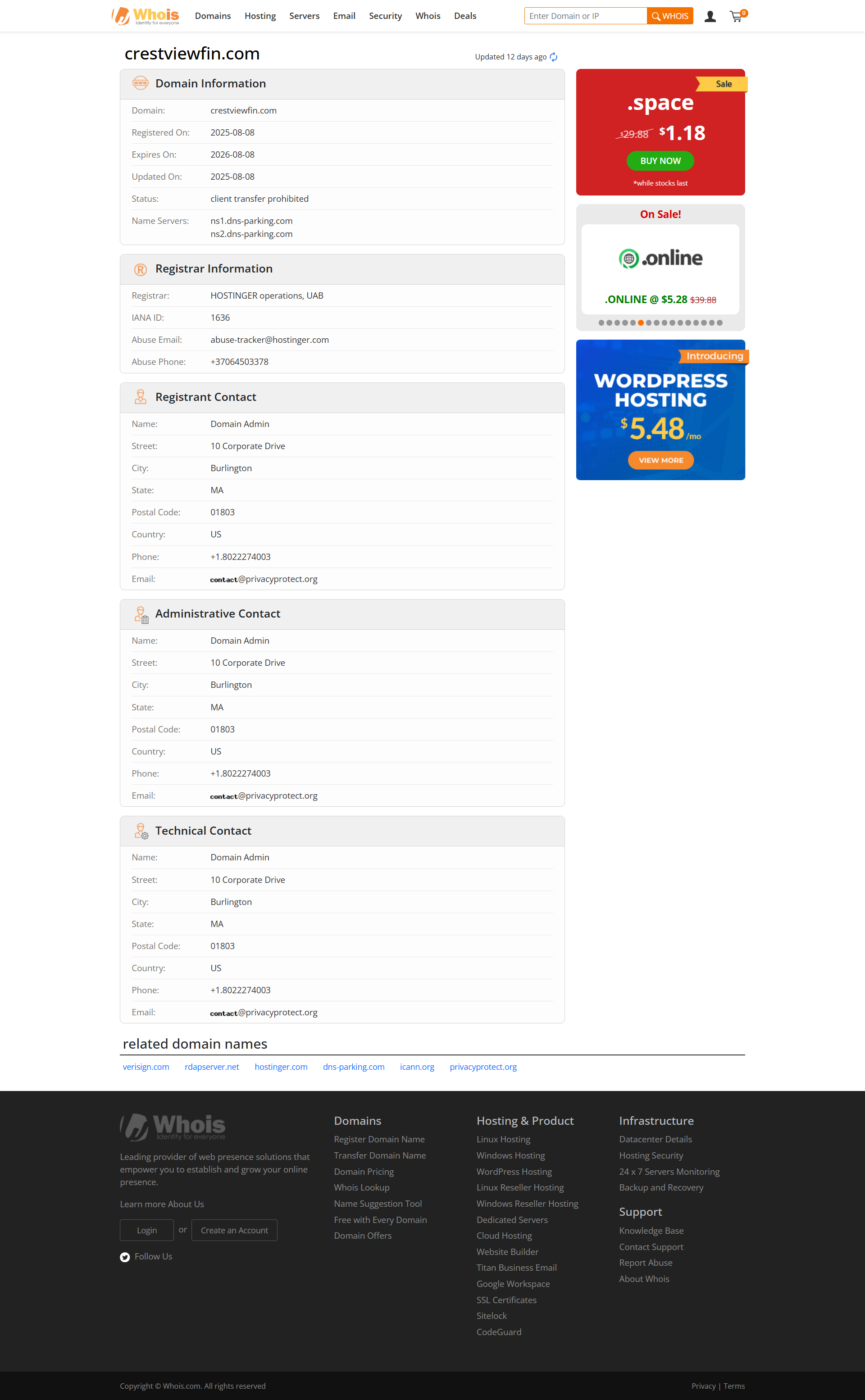Click the refresh icon next to Updated
This screenshot has width=865, height=1400.
pos(553,57)
